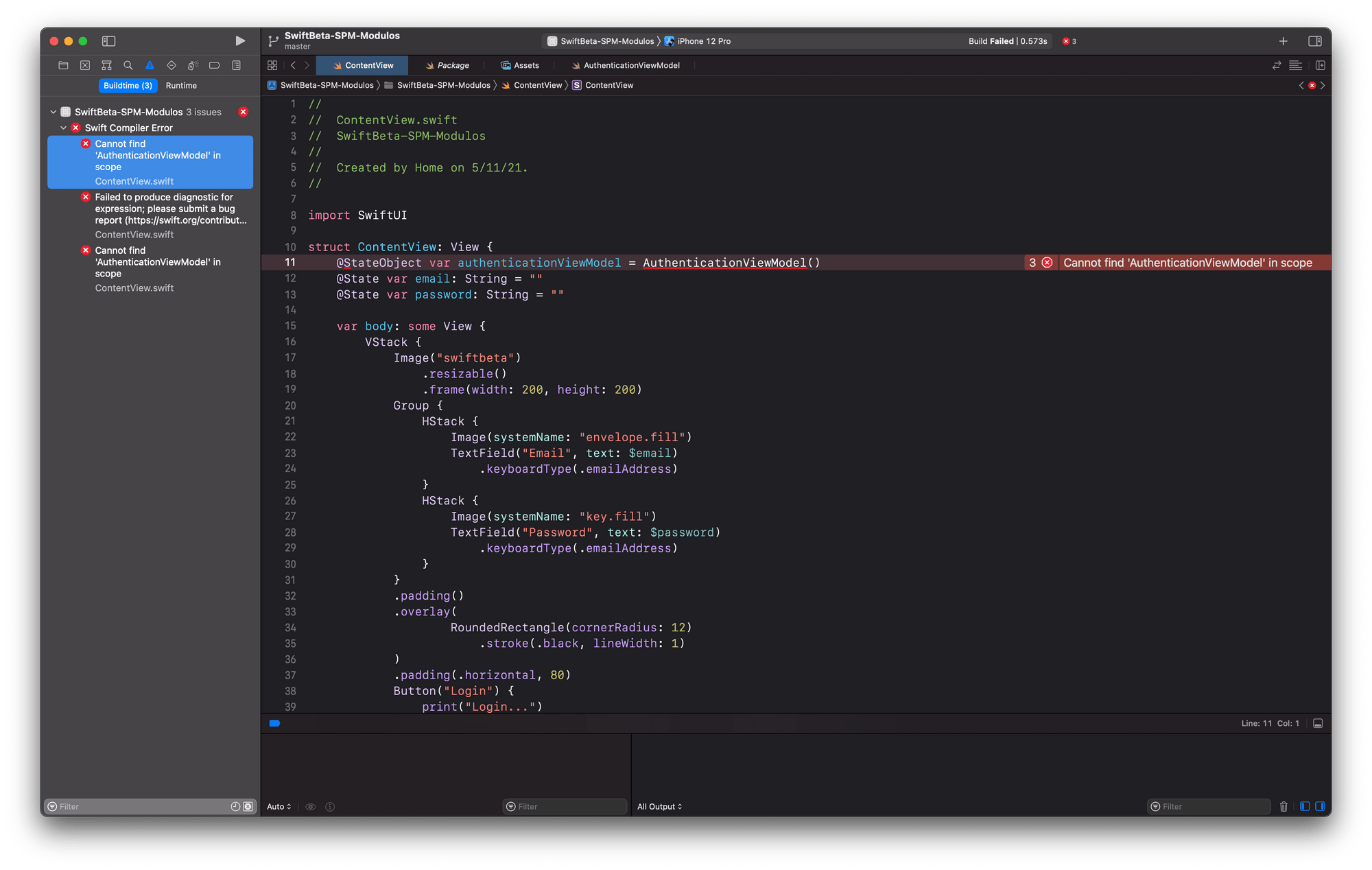Run the project with the play button
Viewport: 1372px width, 870px height.
(x=240, y=41)
